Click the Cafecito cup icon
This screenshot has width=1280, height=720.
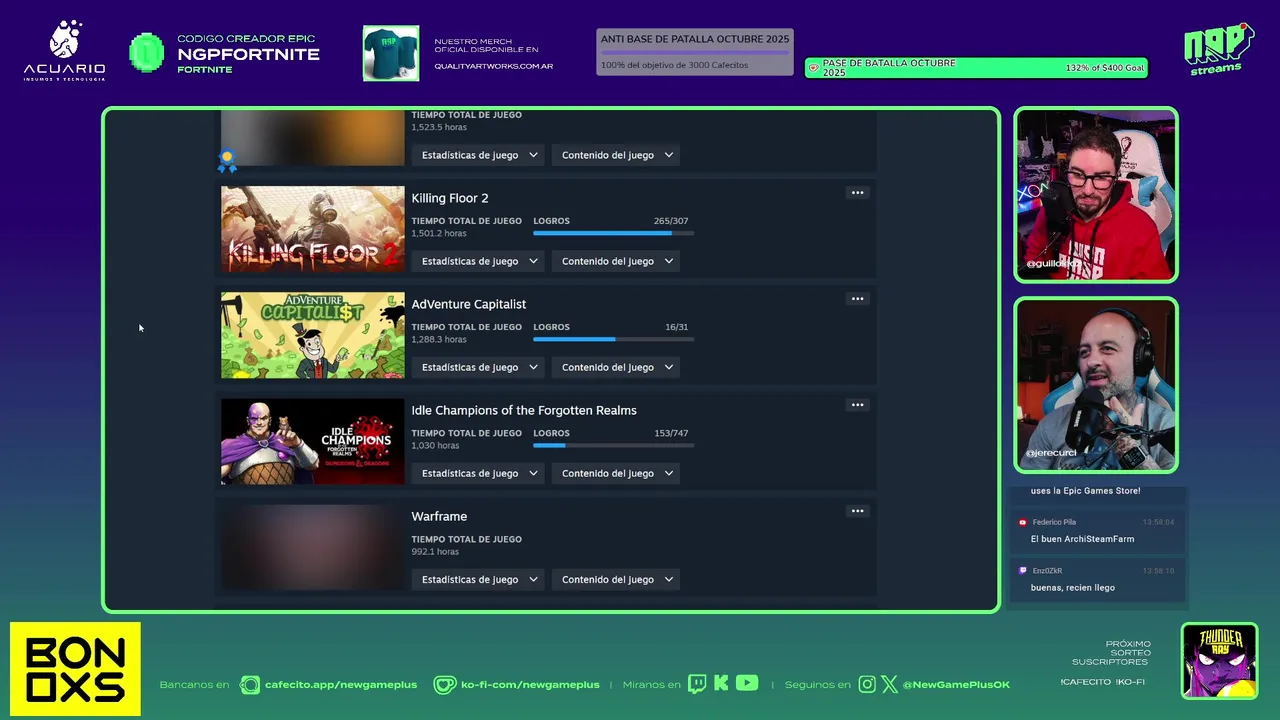click(250, 685)
